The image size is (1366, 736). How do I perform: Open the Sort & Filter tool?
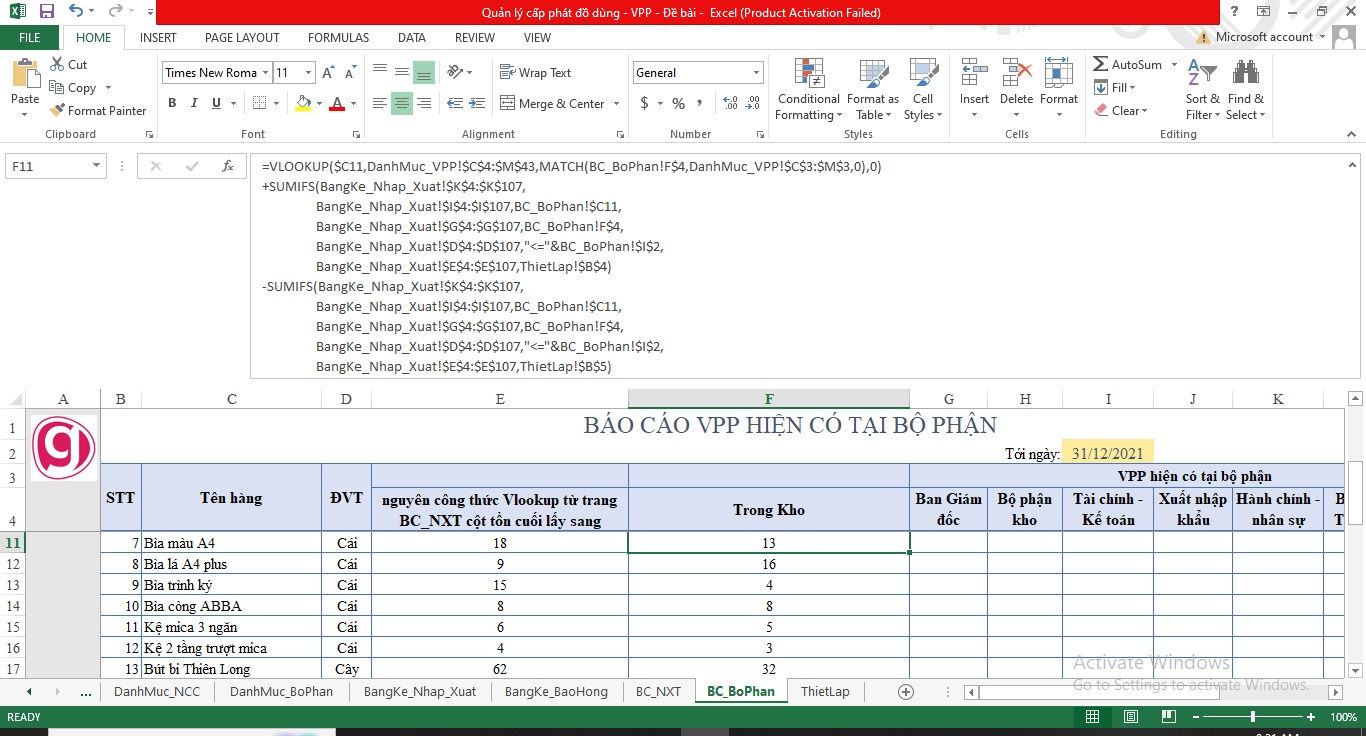tap(1202, 90)
